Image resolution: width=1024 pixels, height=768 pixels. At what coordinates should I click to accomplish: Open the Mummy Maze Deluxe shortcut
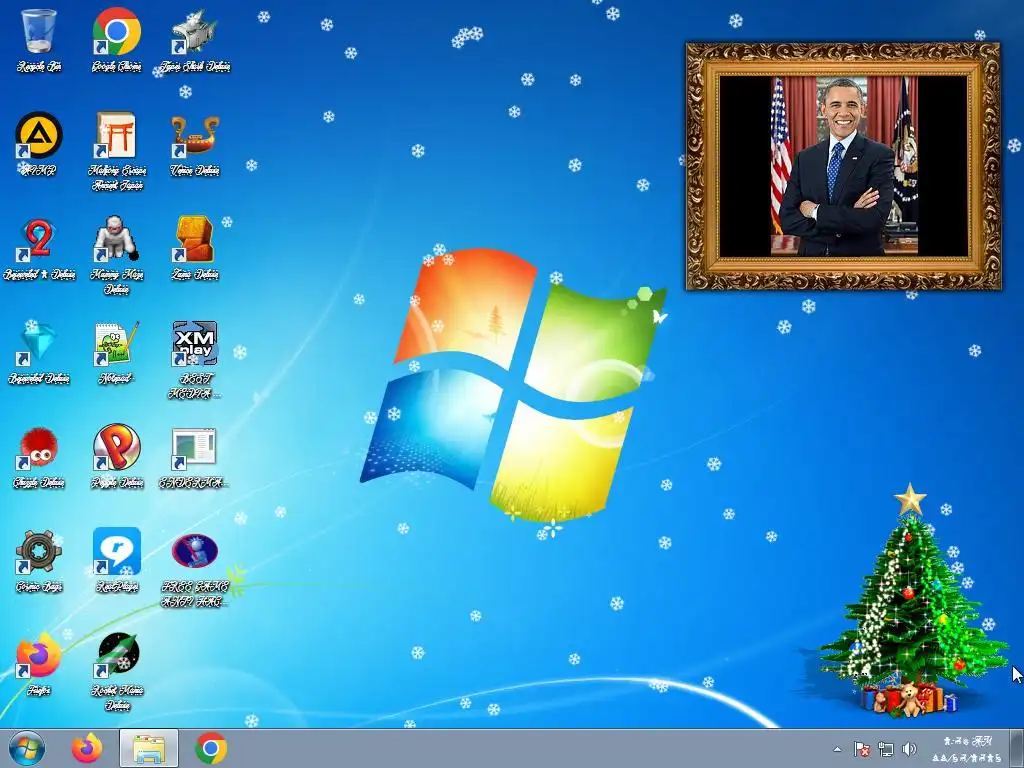[x=116, y=255]
